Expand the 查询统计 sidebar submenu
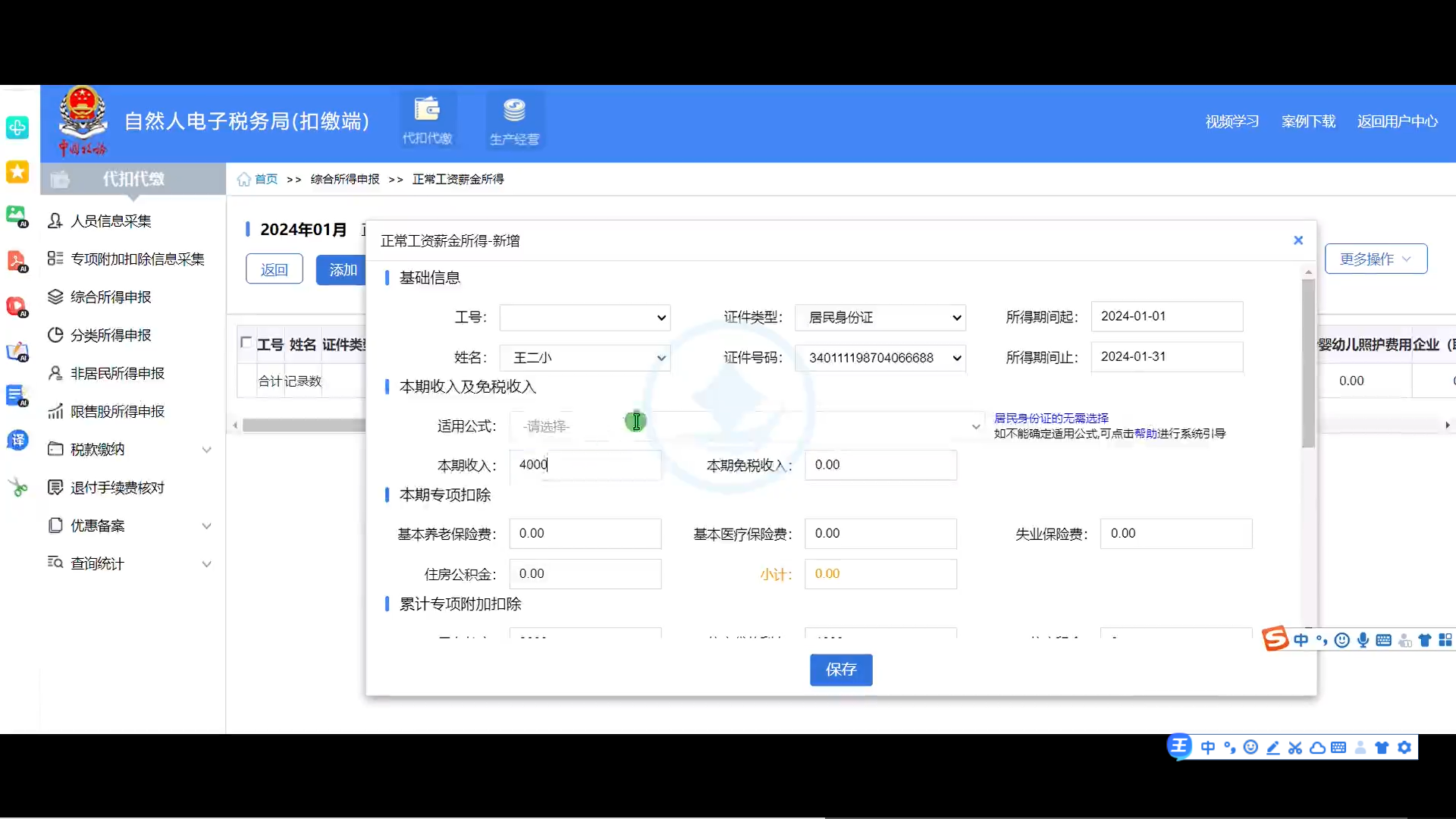The height and width of the screenshot is (819, 1456). [x=206, y=564]
